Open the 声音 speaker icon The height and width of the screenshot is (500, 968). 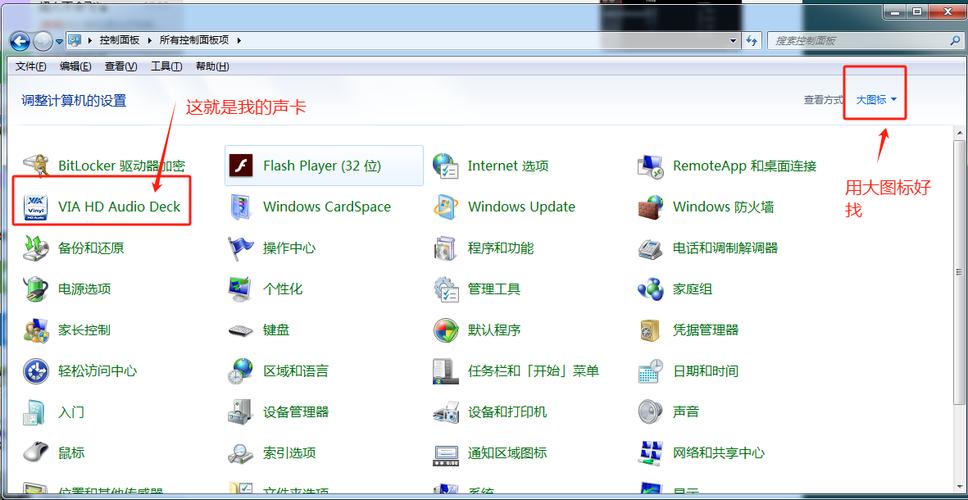coord(651,412)
